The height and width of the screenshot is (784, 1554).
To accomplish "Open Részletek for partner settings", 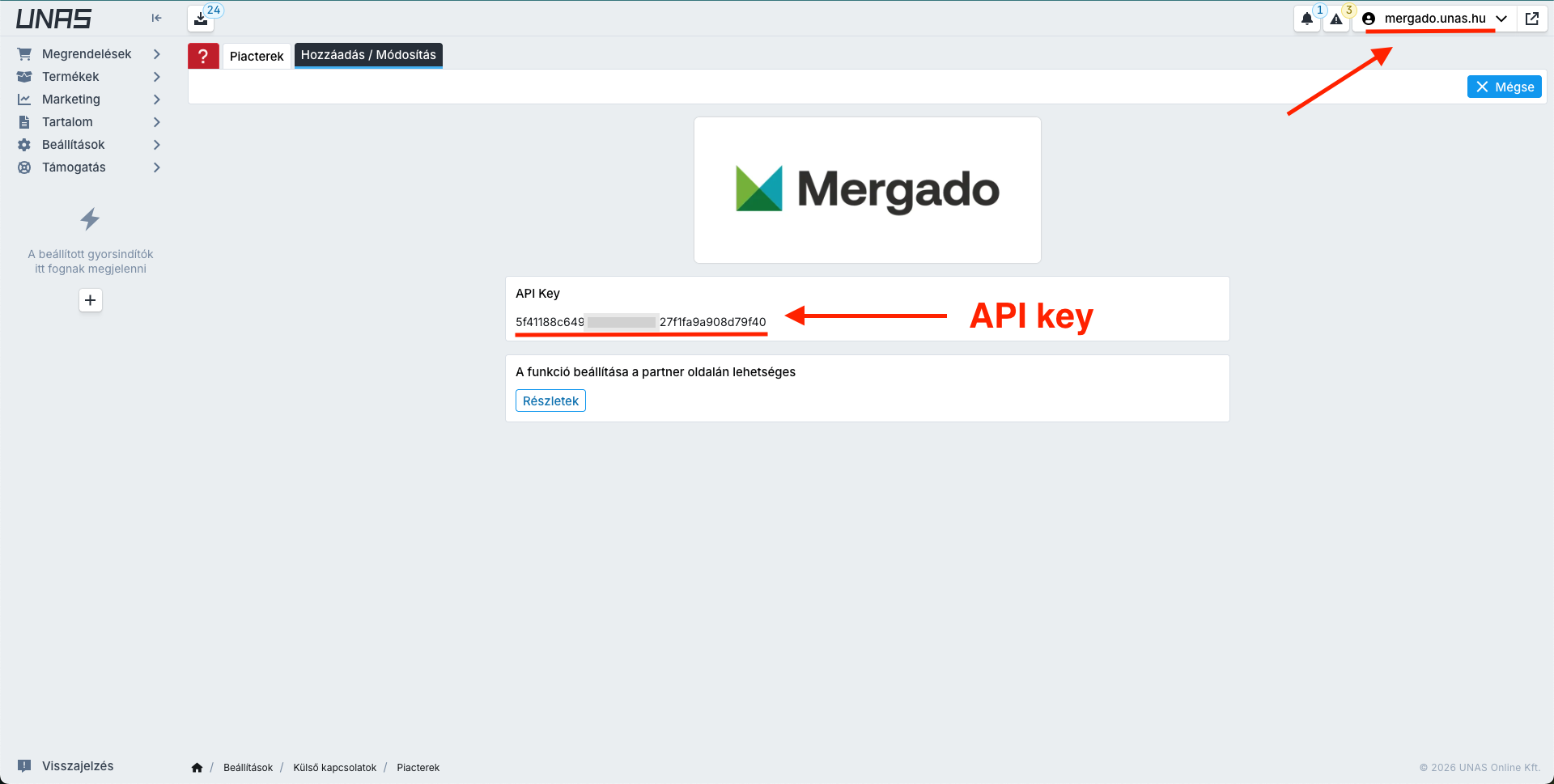I will (x=550, y=400).
